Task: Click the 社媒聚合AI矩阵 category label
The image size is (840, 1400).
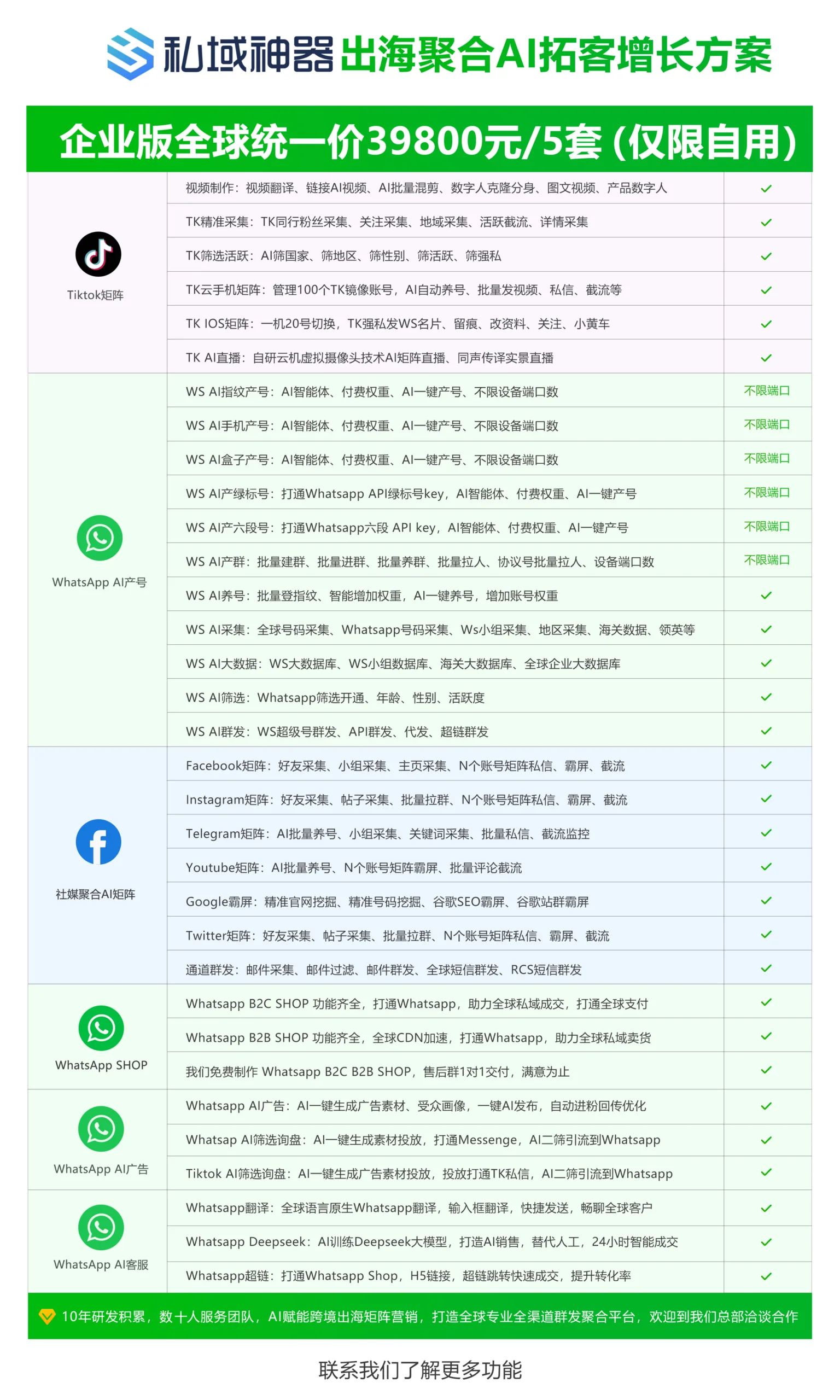Action: [95, 894]
